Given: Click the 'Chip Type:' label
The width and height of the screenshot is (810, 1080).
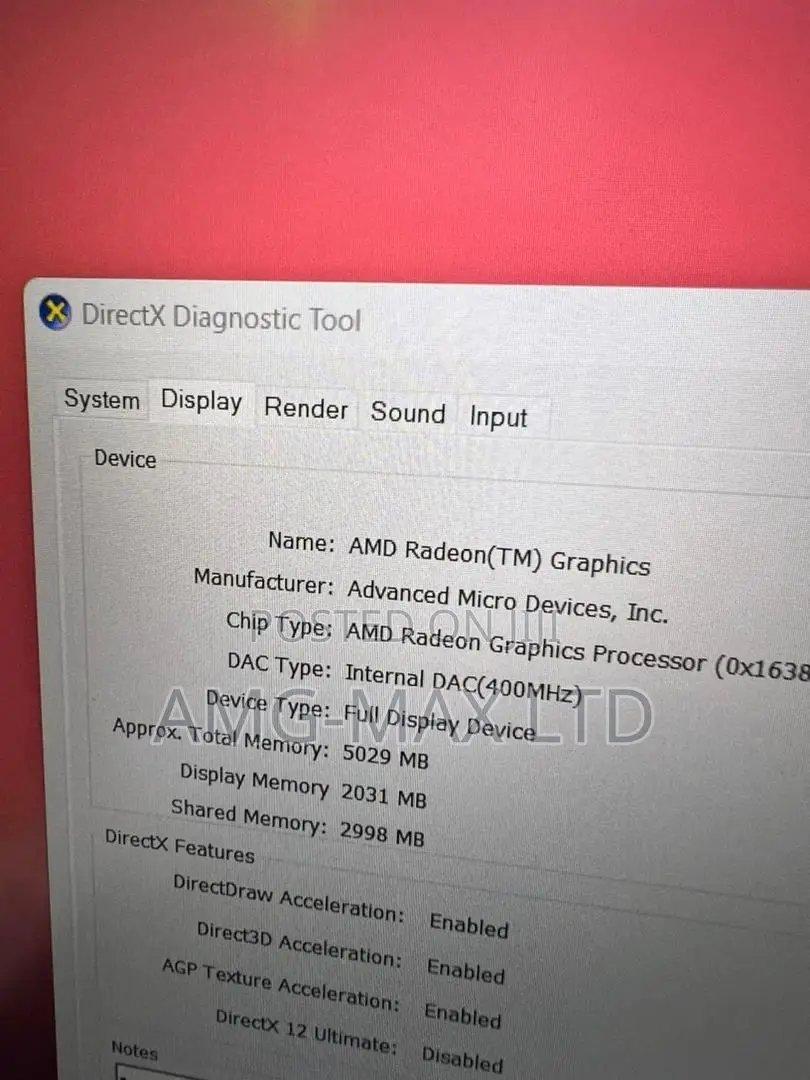Looking at the screenshot, I should pos(279,624).
